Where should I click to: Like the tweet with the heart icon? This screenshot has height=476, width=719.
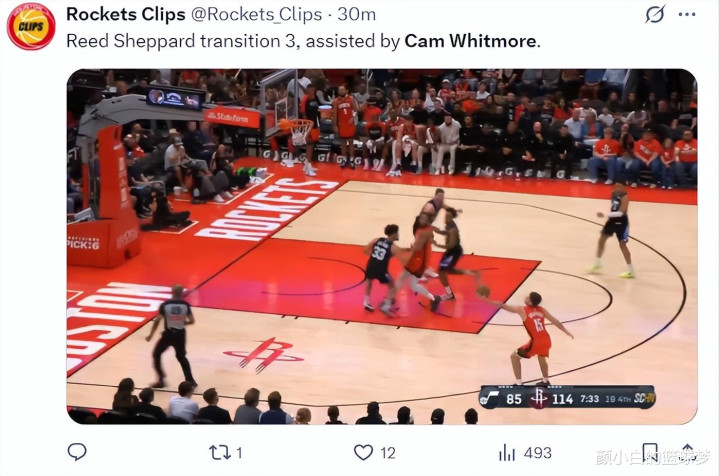click(x=363, y=453)
